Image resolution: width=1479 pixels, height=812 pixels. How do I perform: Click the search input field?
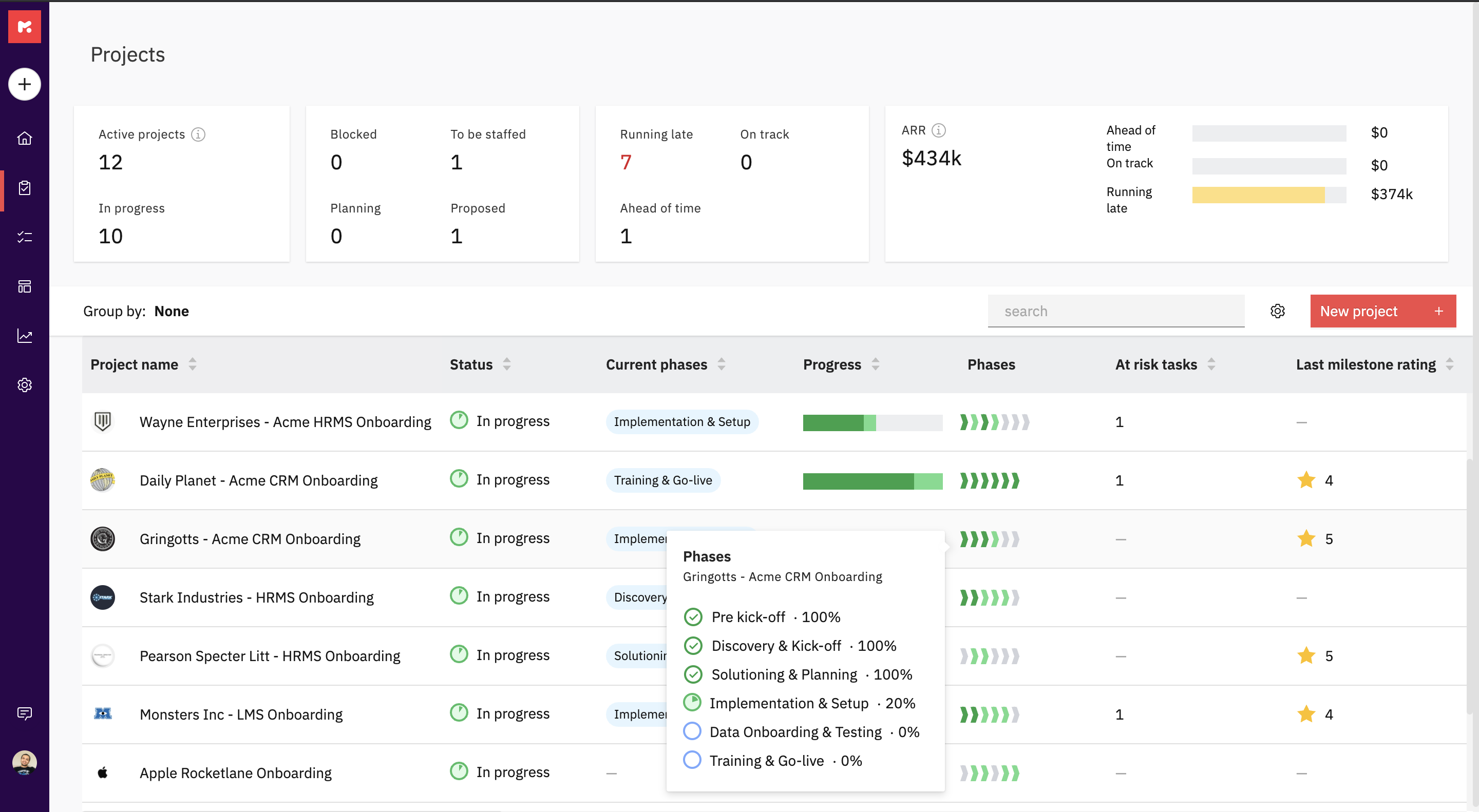pyautogui.click(x=1115, y=311)
